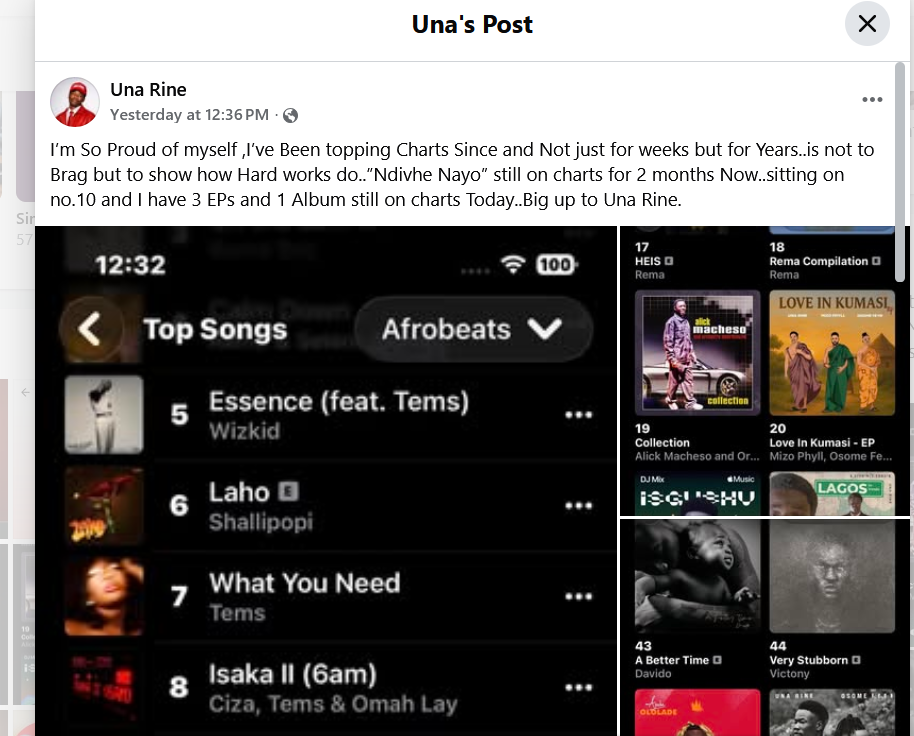Viewport: 914px width, 736px height.
Task: Open Una Rine's profile picture
Action: pos(75,101)
